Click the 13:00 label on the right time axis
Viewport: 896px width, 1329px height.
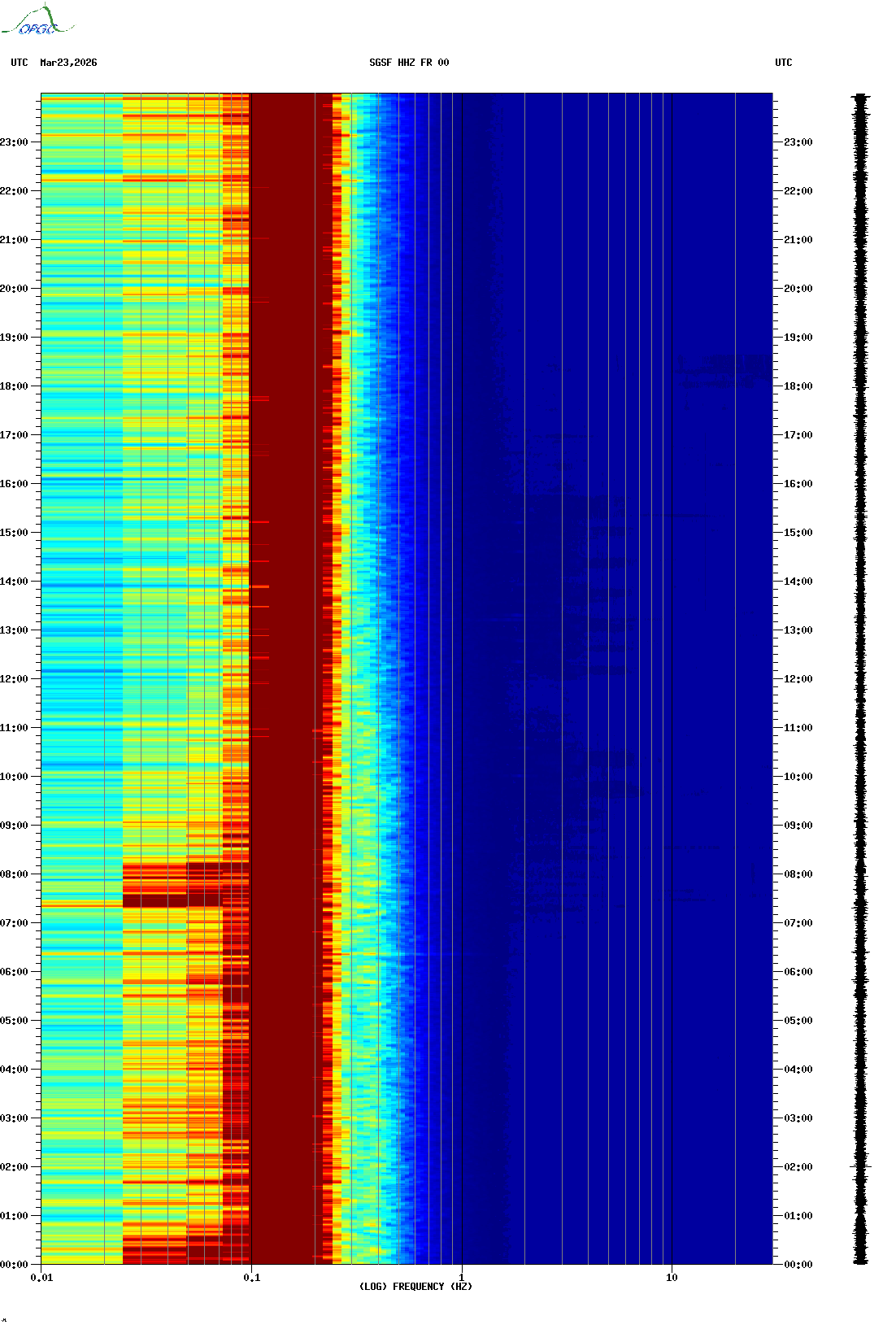(x=798, y=630)
